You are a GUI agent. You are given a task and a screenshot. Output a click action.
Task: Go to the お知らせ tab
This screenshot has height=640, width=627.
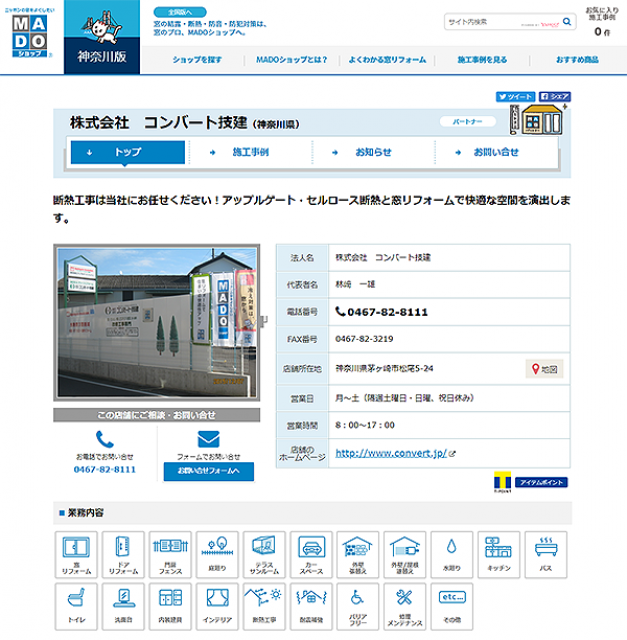pyautogui.click(x=373, y=152)
